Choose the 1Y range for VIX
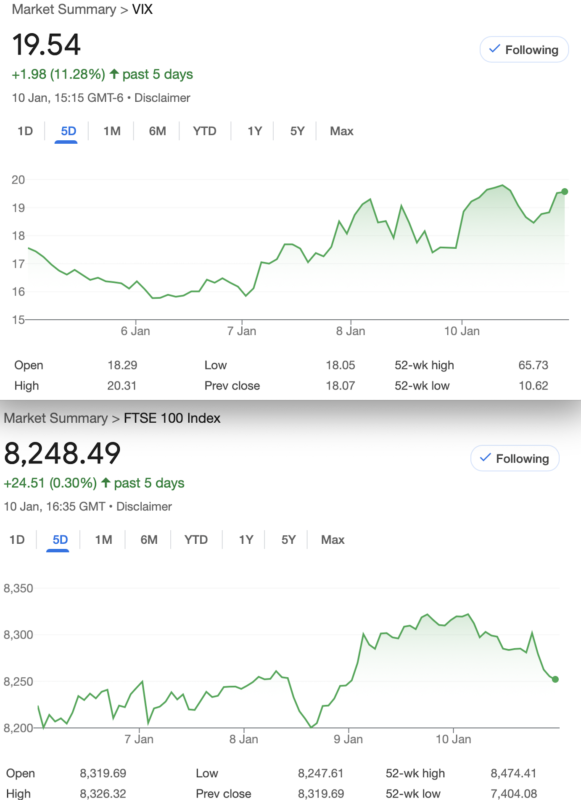 [255, 131]
